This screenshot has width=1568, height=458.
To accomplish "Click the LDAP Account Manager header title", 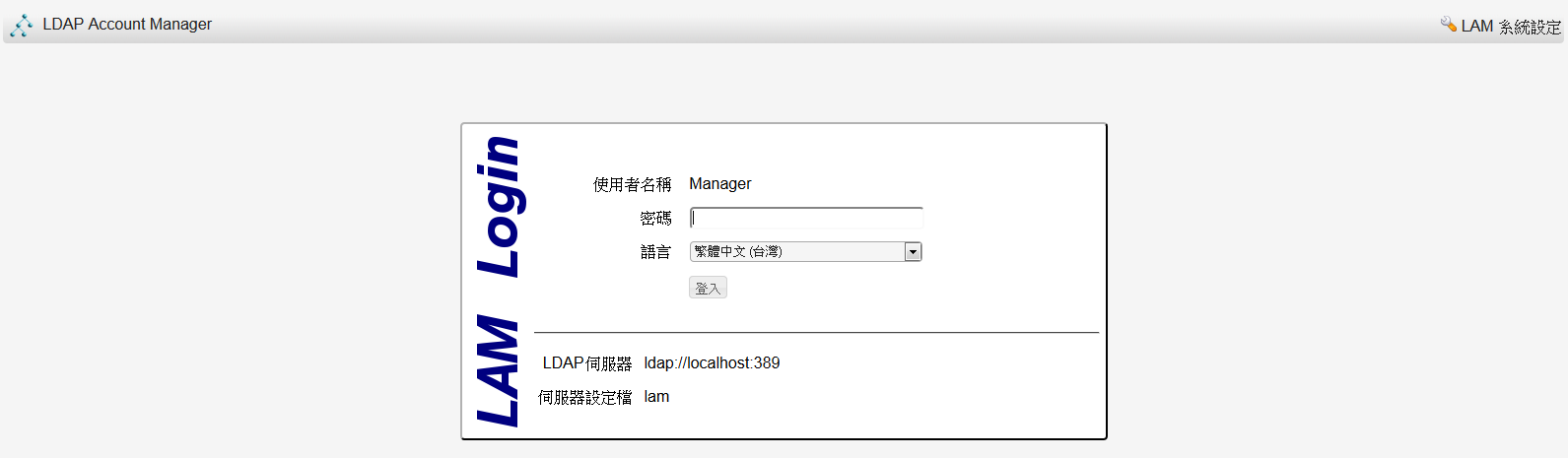I will pyautogui.click(x=127, y=25).
